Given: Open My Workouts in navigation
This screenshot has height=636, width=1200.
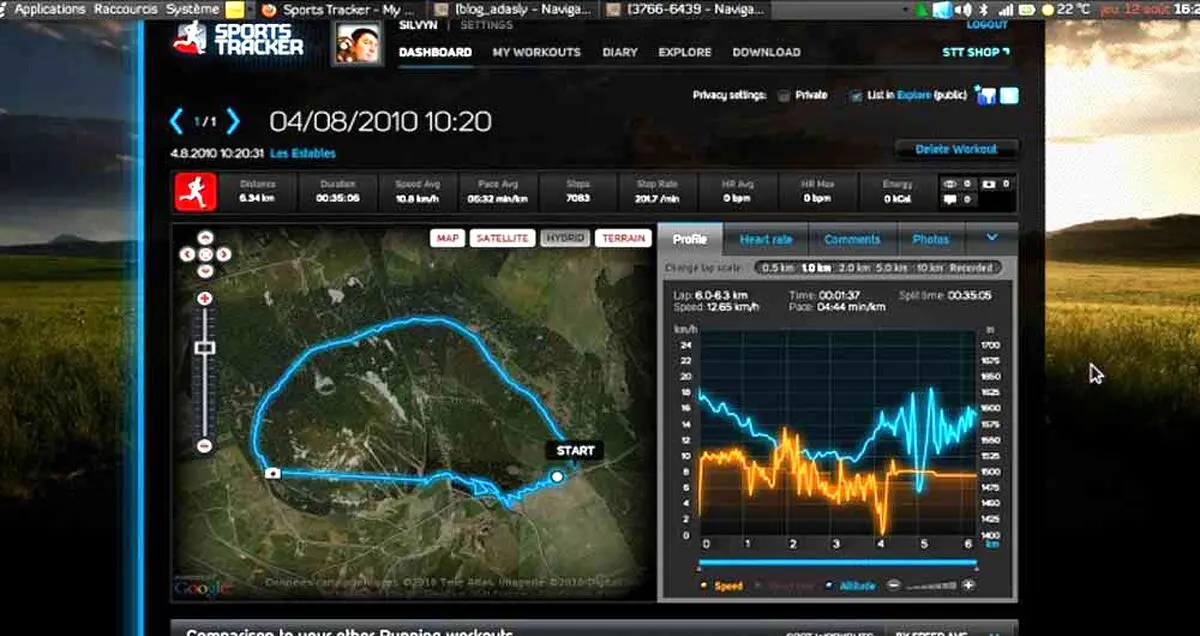Looking at the screenshot, I should (536, 52).
